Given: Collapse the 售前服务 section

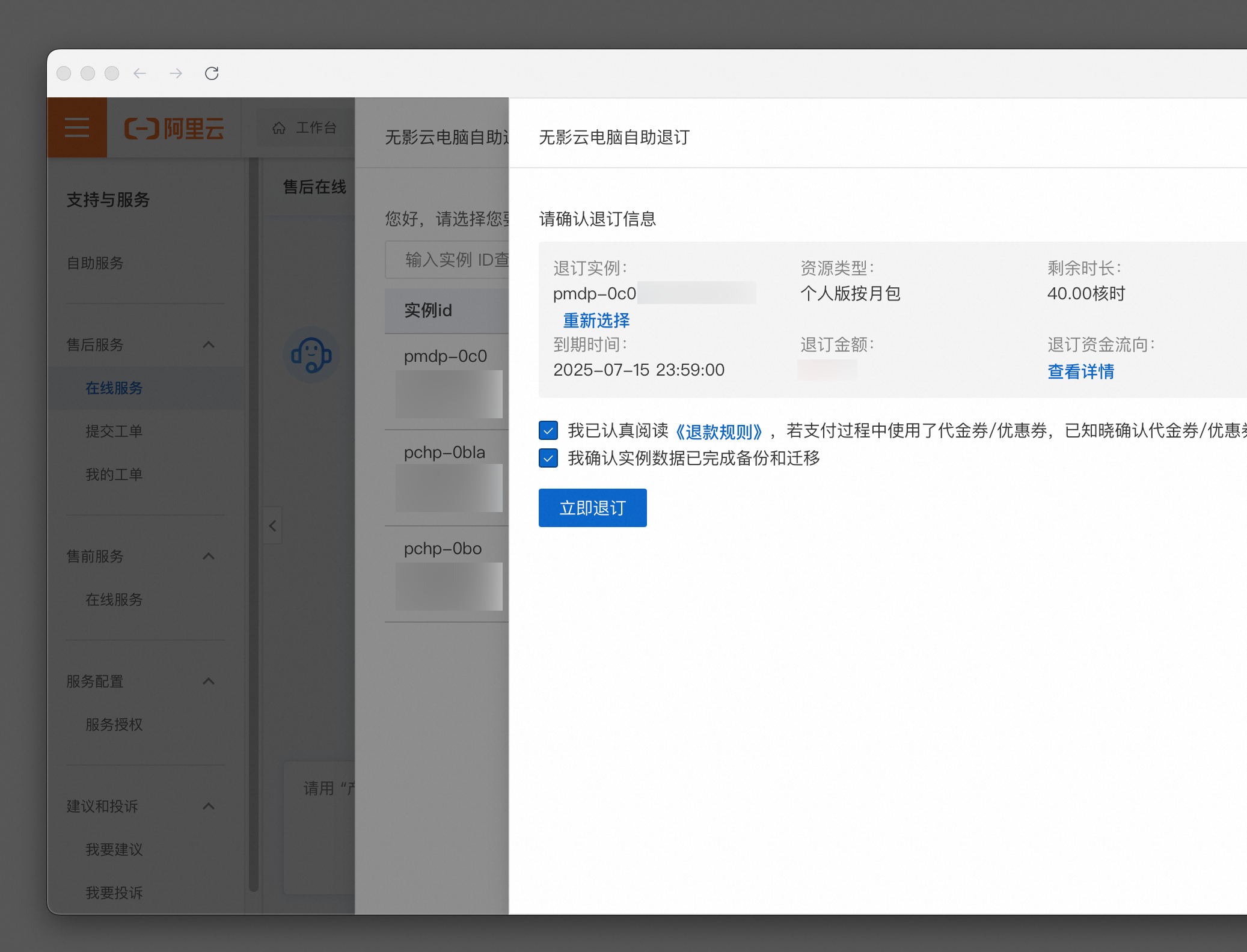Looking at the screenshot, I should (209, 556).
